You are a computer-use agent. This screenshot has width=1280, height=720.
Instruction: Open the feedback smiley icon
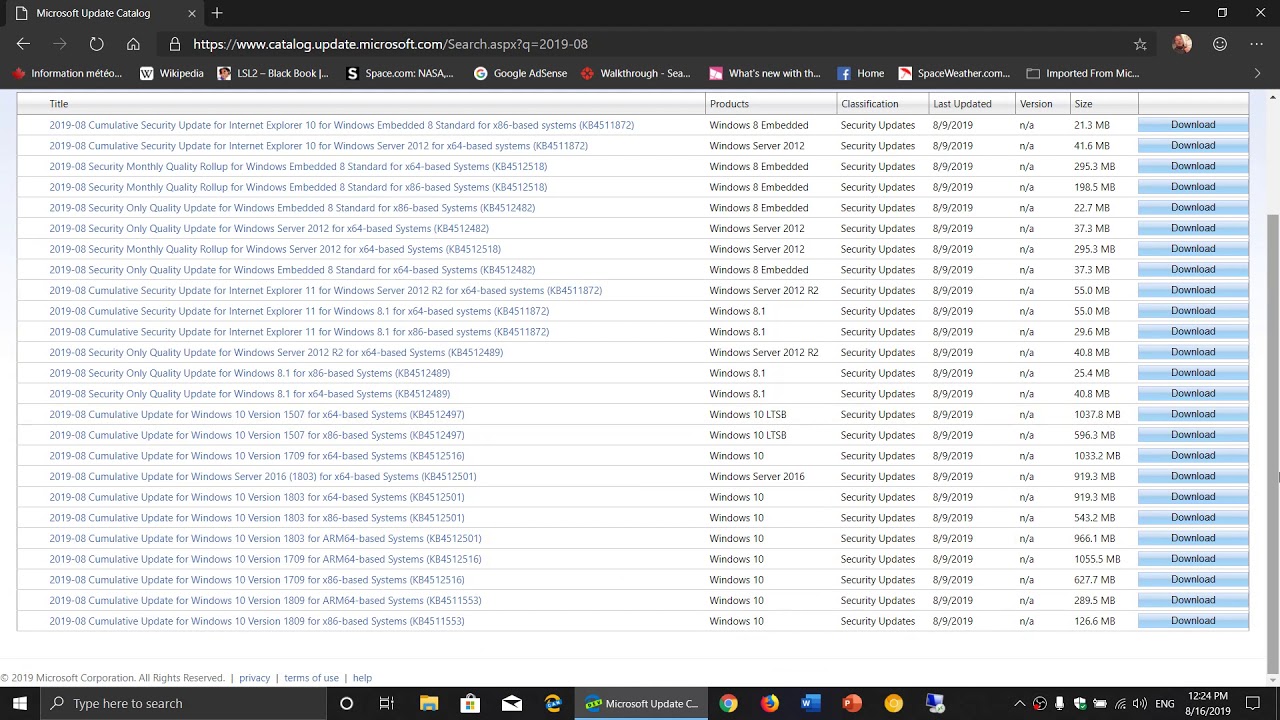click(x=1219, y=44)
